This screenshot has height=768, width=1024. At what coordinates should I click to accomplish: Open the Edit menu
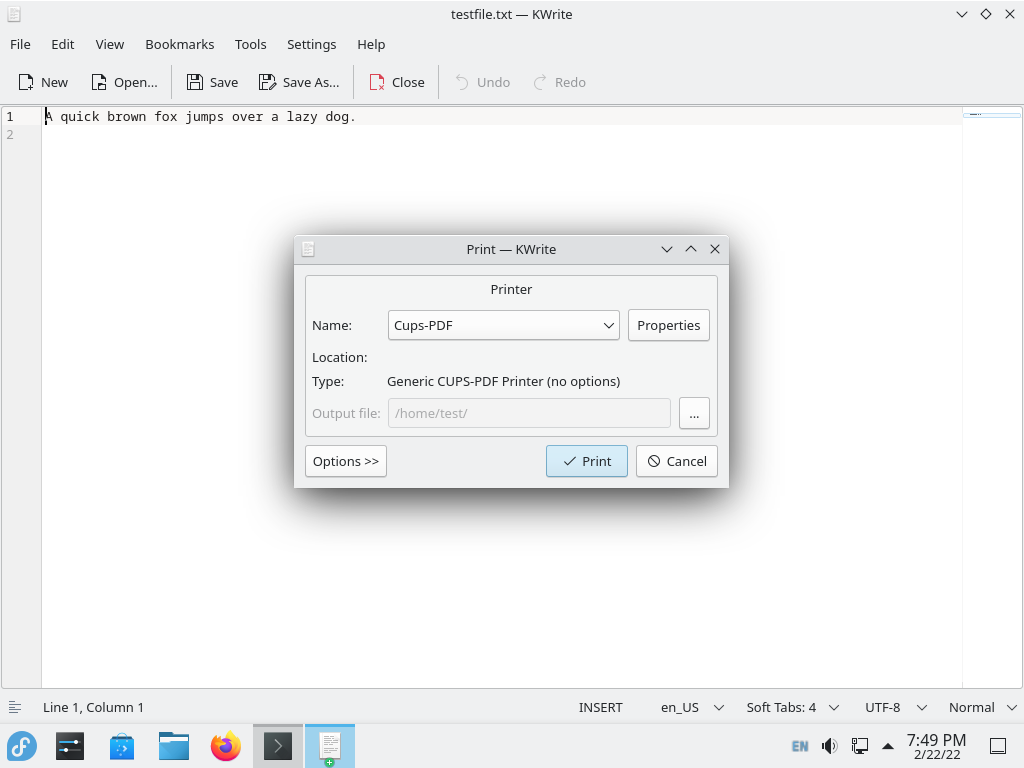pyautogui.click(x=63, y=44)
